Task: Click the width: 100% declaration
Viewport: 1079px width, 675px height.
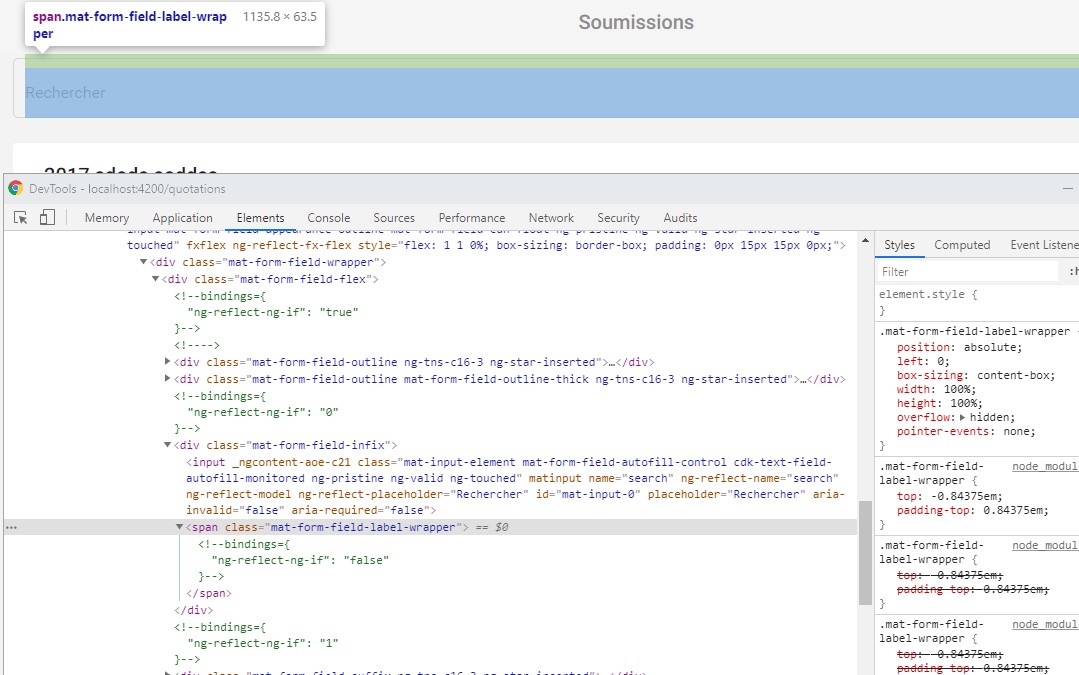Action: [936, 389]
